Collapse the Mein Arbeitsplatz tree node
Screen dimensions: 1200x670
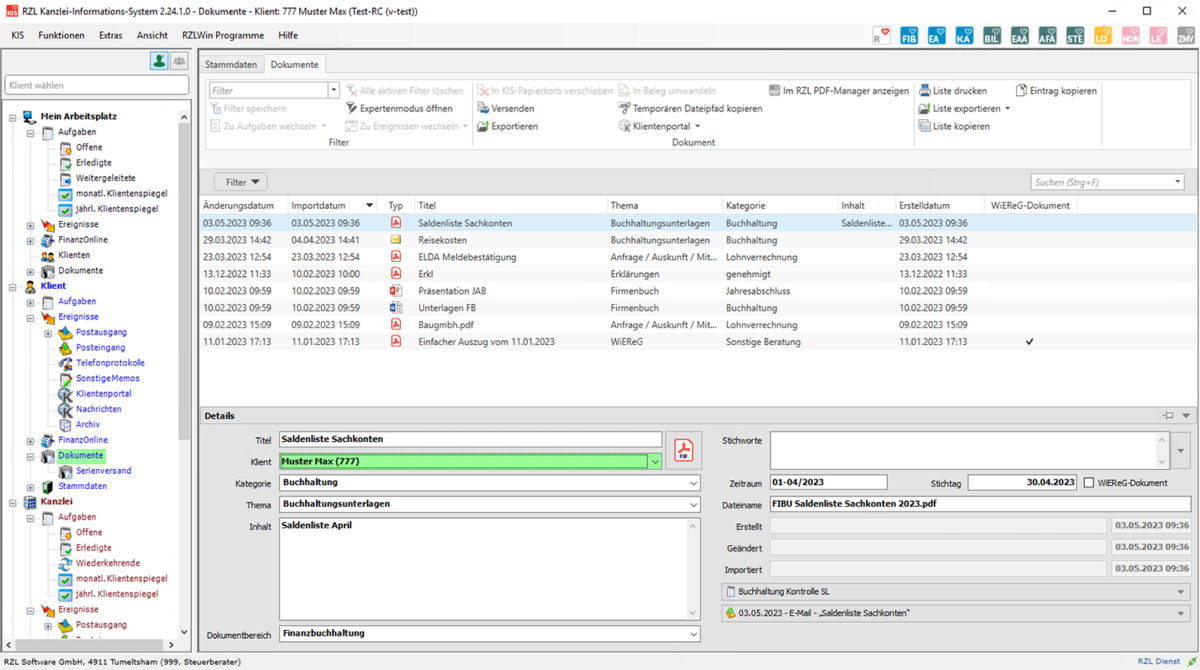13,117
